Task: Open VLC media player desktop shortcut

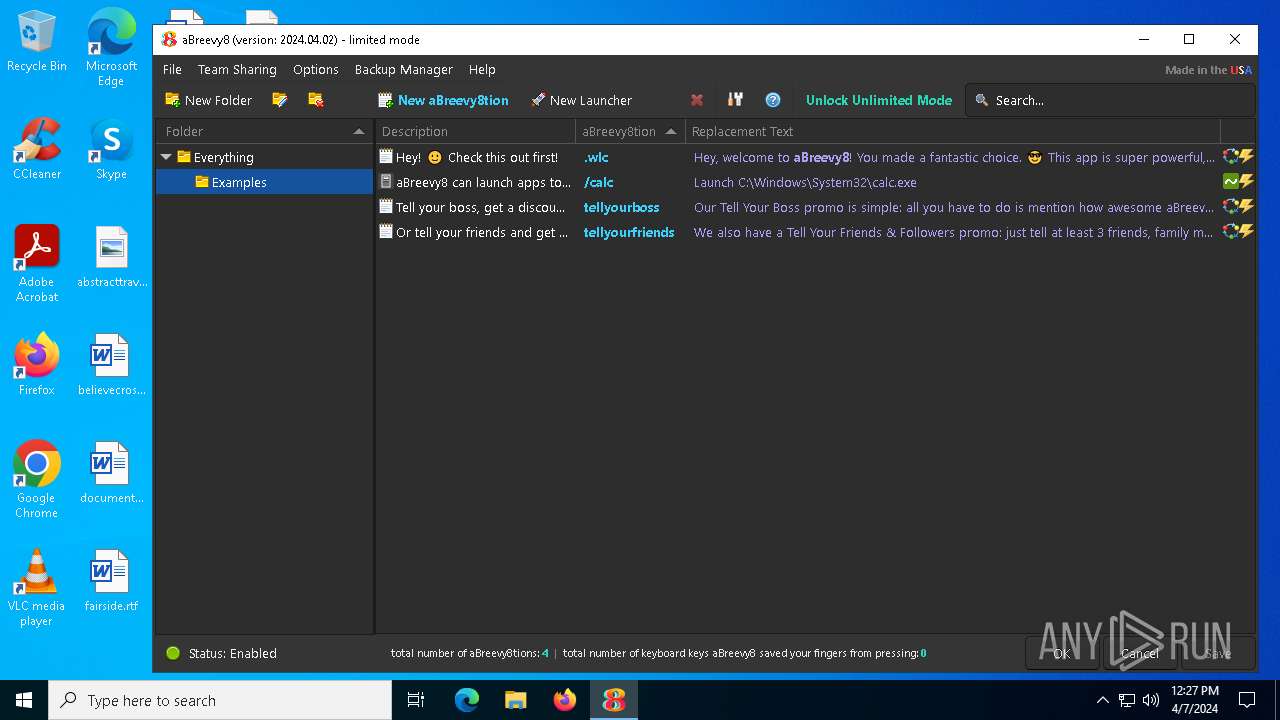Action: click(37, 588)
